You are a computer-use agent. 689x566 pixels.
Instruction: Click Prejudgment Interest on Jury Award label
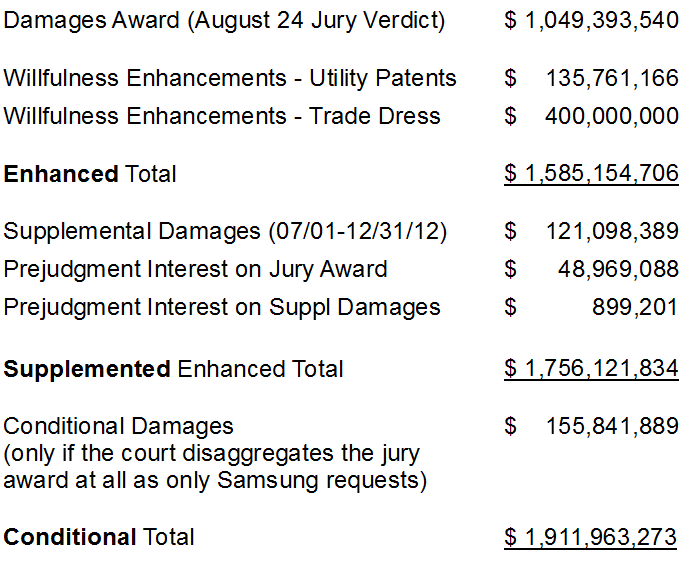coord(195,269)
